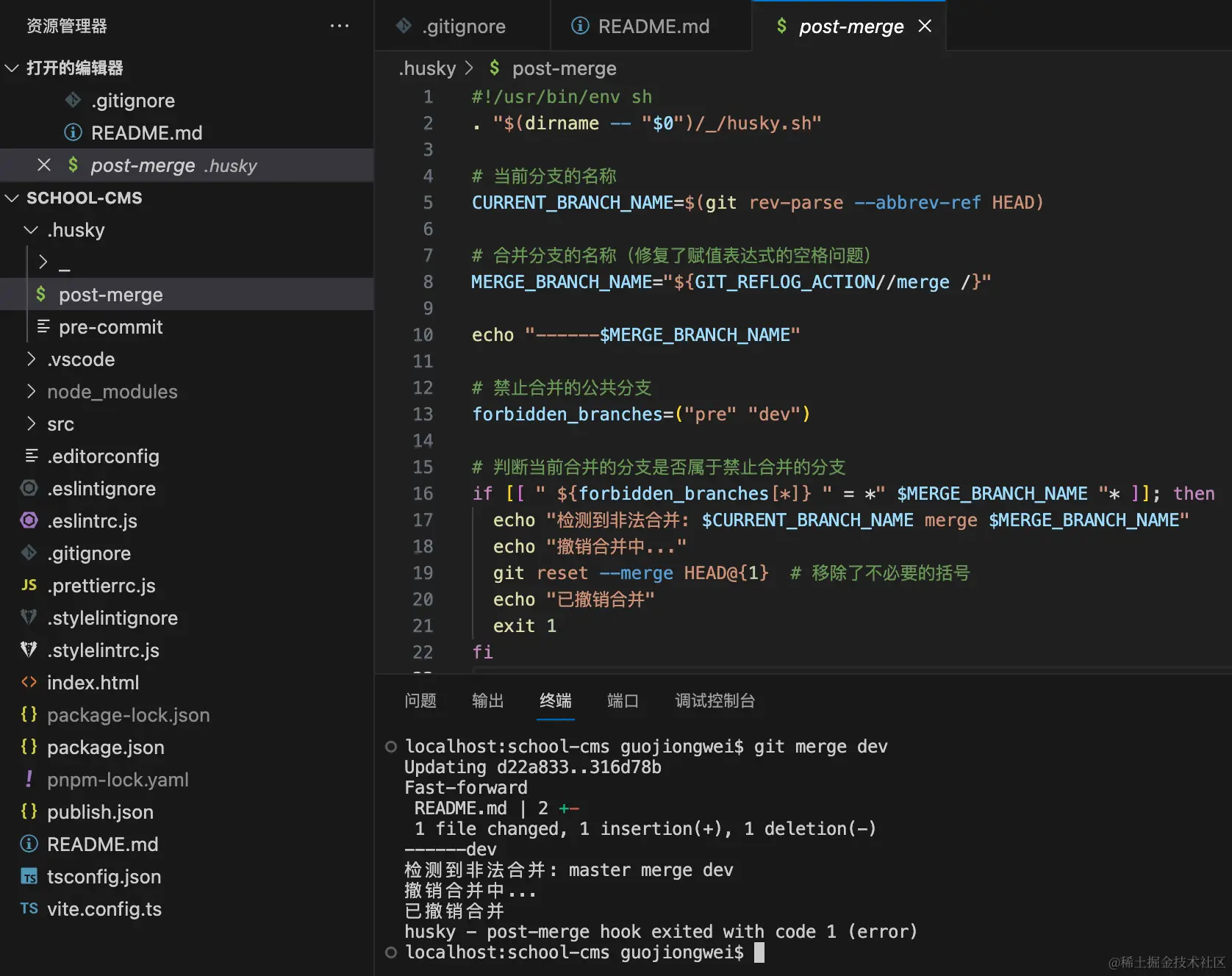Click the index.html HTML icon
The width and height of the screenshot is (1232, 976).
pos(29,682)
